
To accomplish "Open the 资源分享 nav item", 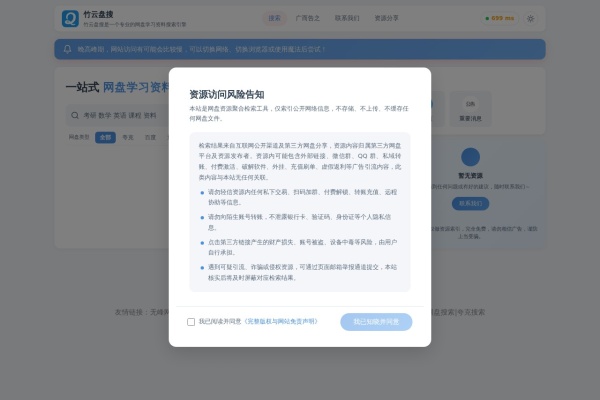I will (x=386, y=18).
